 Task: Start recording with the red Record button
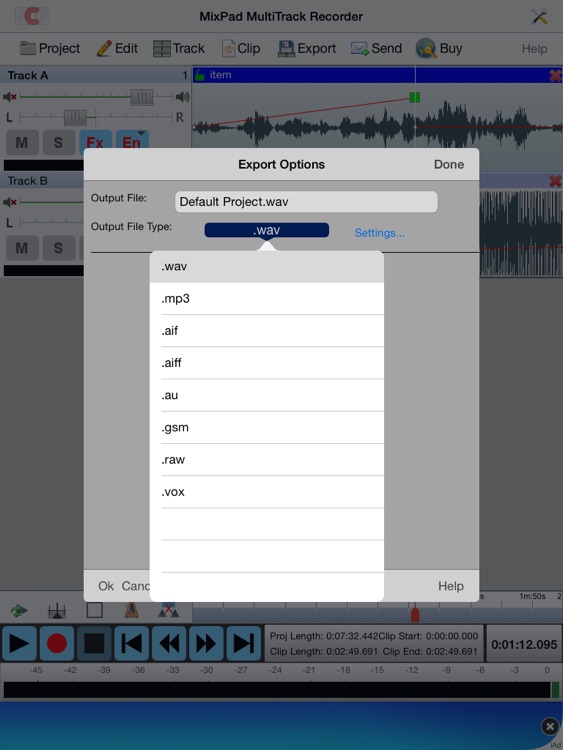(x=57, y=643)
